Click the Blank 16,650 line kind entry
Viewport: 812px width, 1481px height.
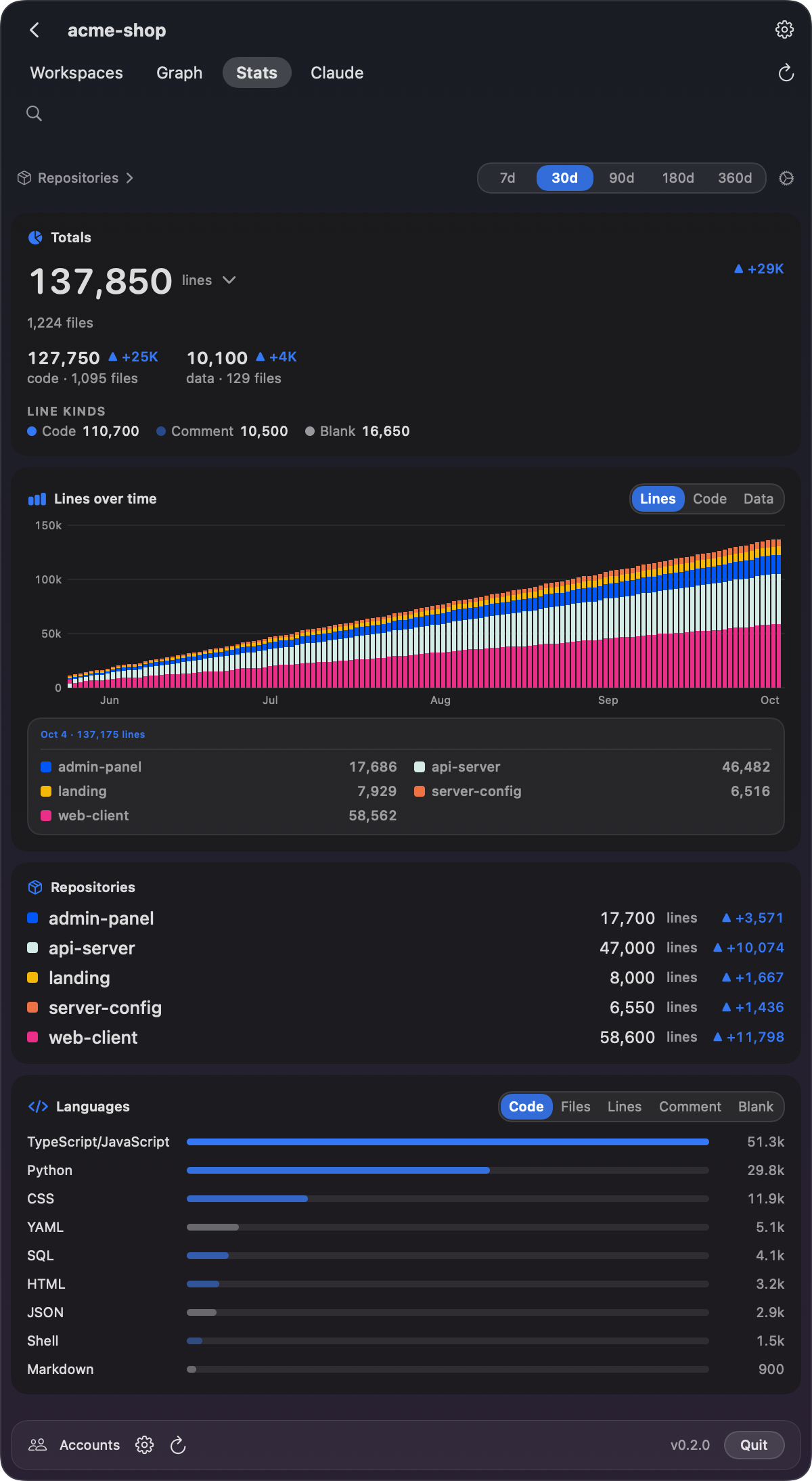(x=357, y=431)
